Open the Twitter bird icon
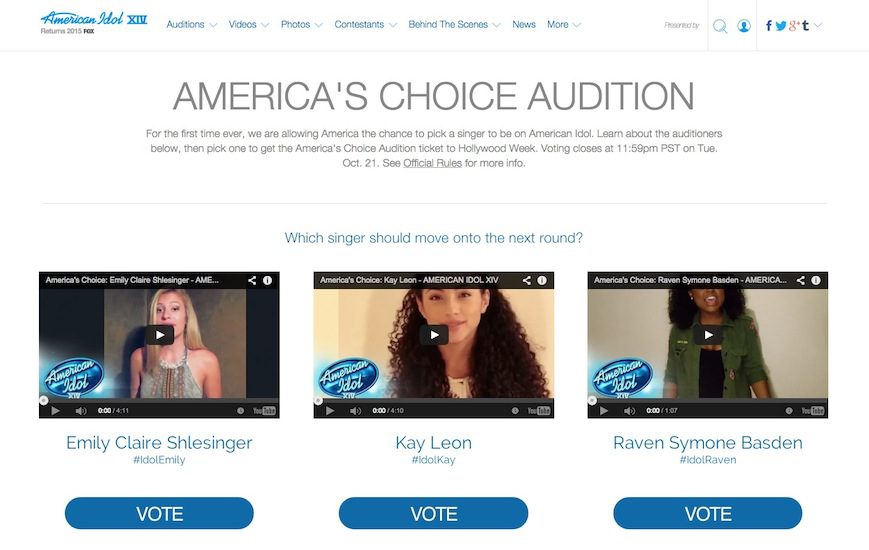 [x=781, y=26]
